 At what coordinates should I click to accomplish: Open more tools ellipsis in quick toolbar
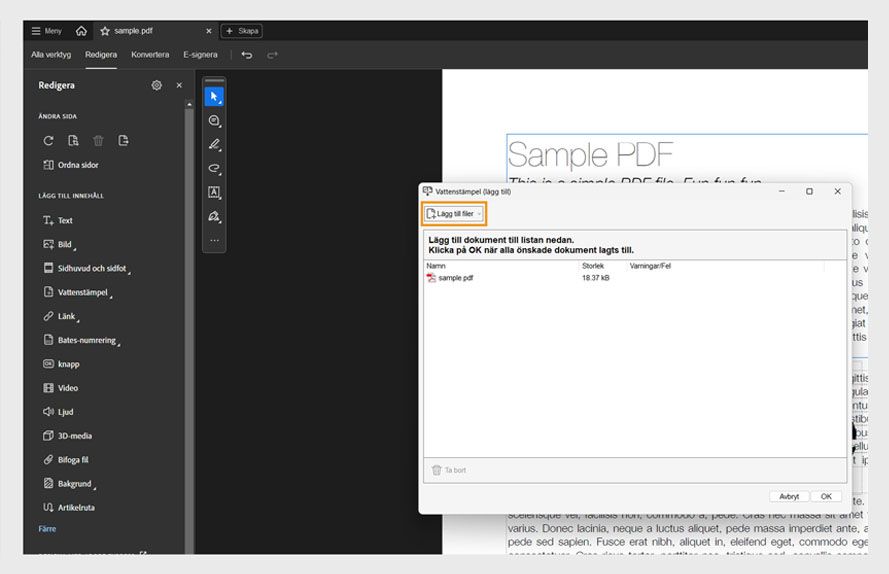(x=214, y=240)
